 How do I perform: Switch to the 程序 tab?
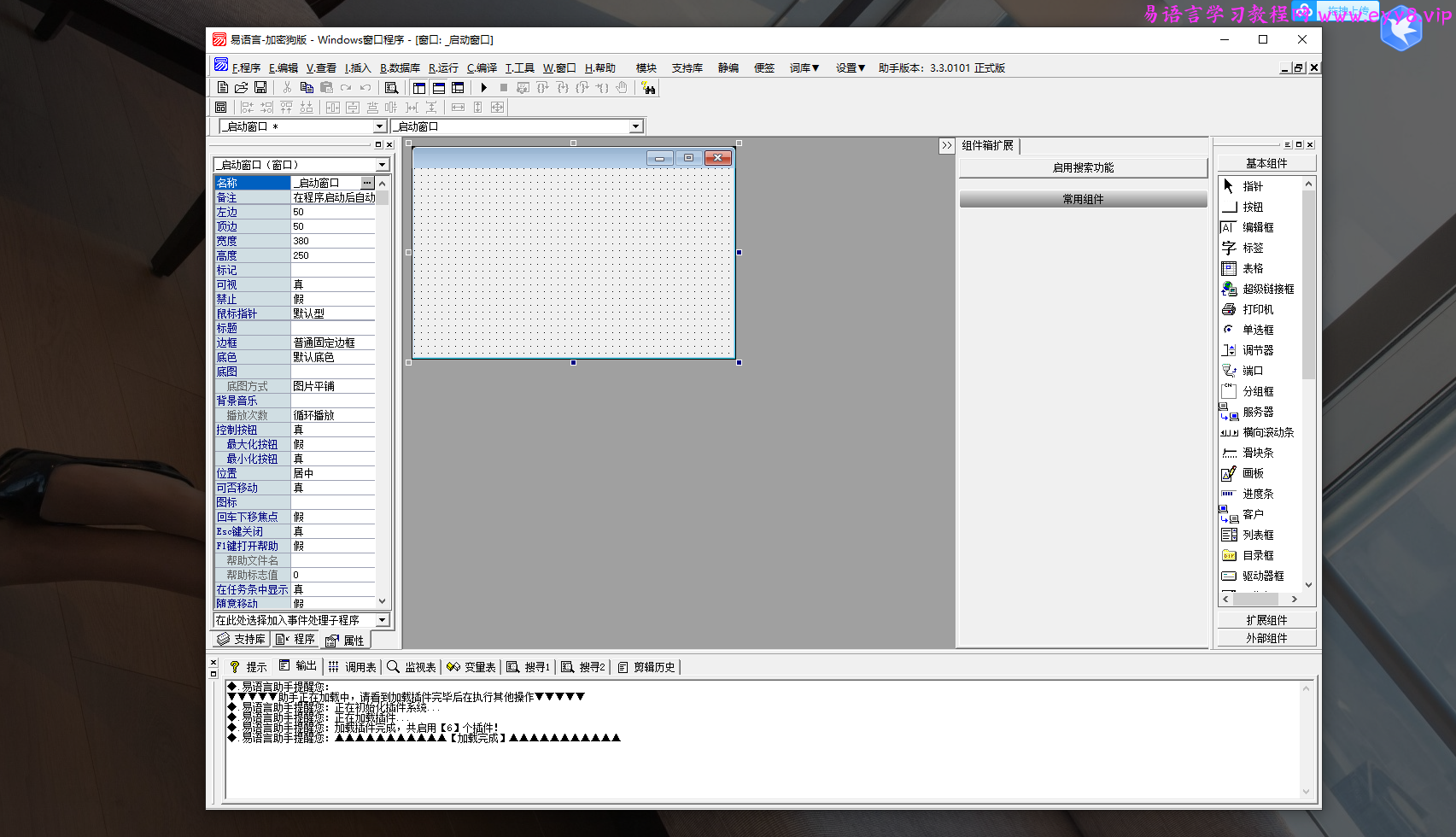coord(295,639)
